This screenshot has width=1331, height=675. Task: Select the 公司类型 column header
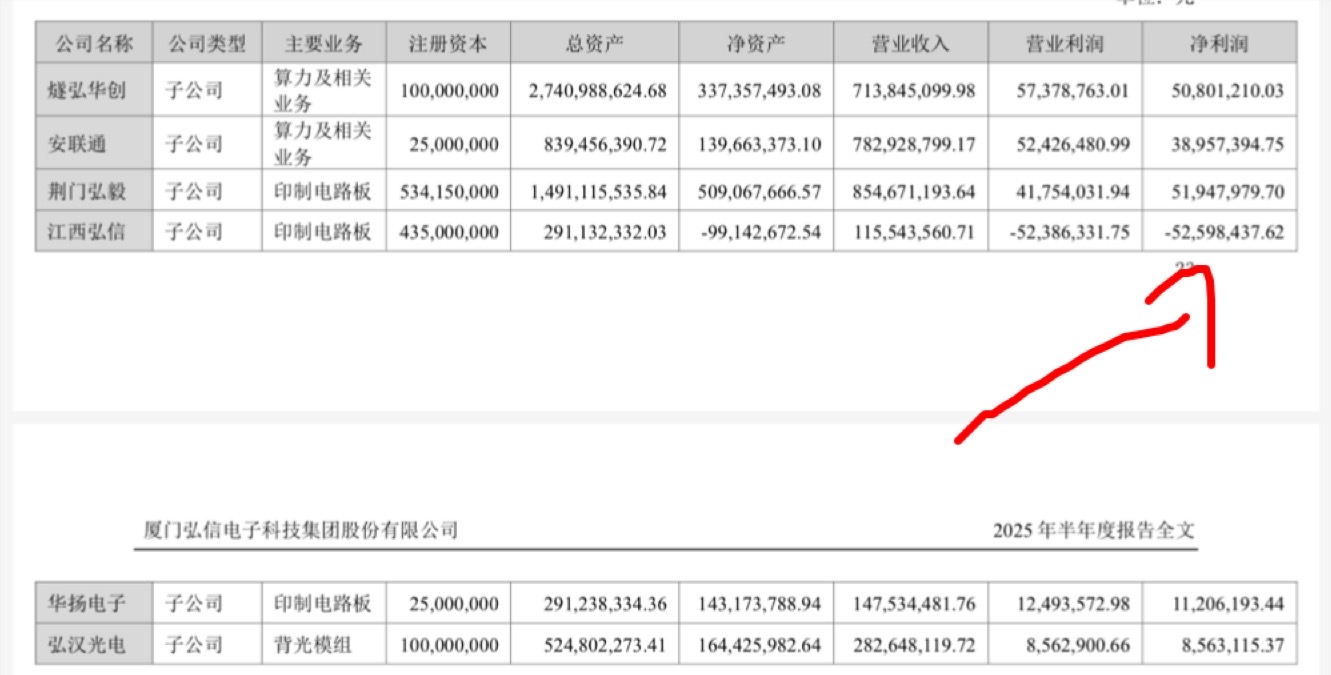click(206, 44)
